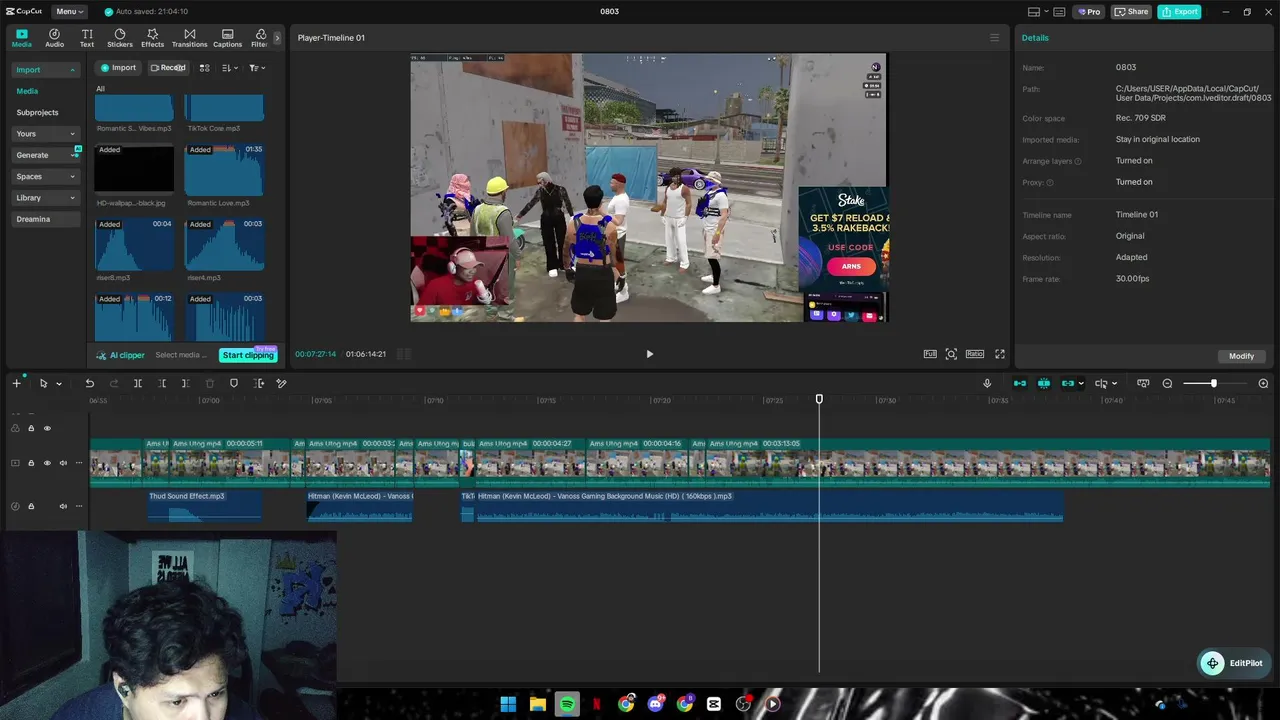1280x720 pixels.
Task: Select the HD-wallpaper black.jpg thumbnail
Action: point(134,170)
